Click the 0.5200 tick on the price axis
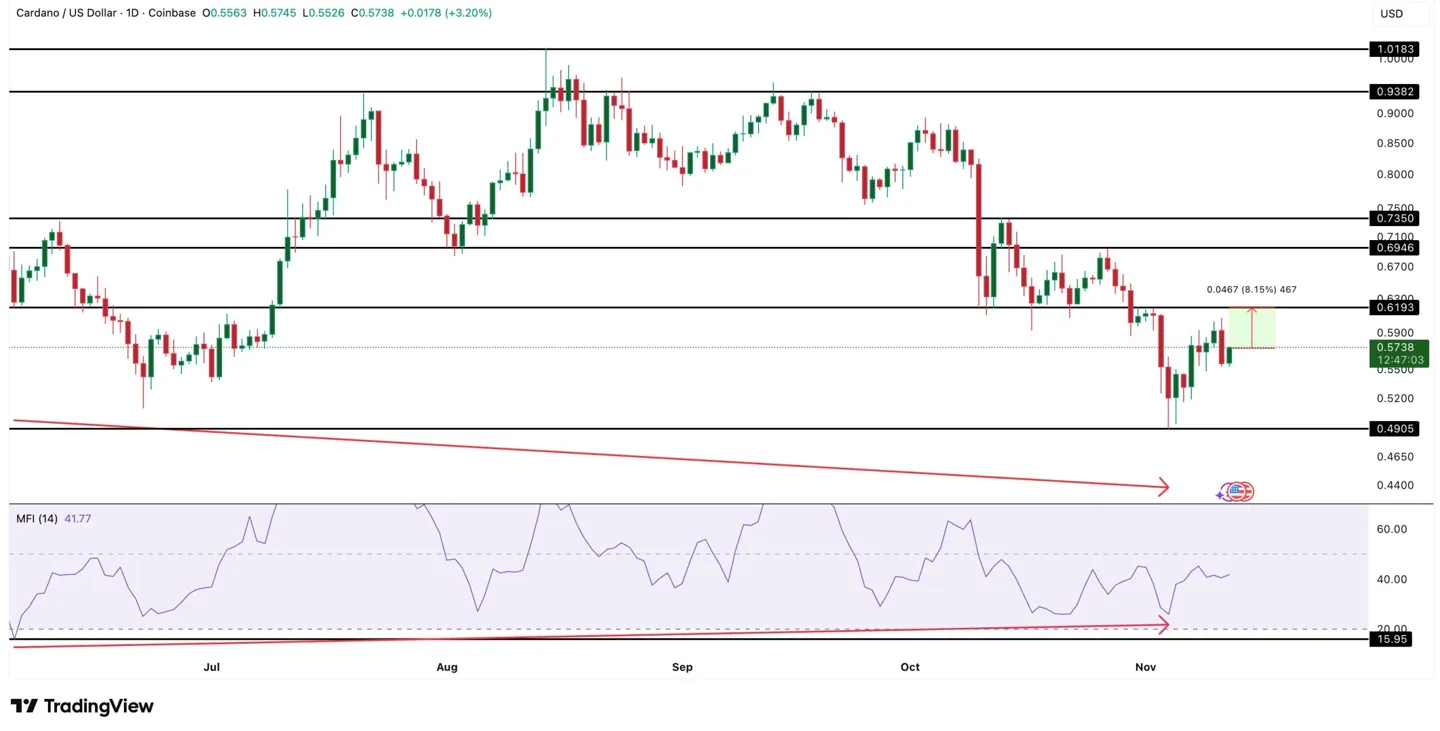 click(1396, 398)
